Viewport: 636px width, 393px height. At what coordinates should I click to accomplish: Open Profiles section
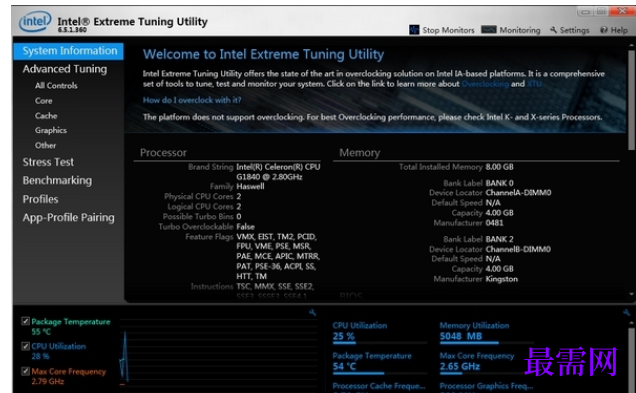coord(41,199)
